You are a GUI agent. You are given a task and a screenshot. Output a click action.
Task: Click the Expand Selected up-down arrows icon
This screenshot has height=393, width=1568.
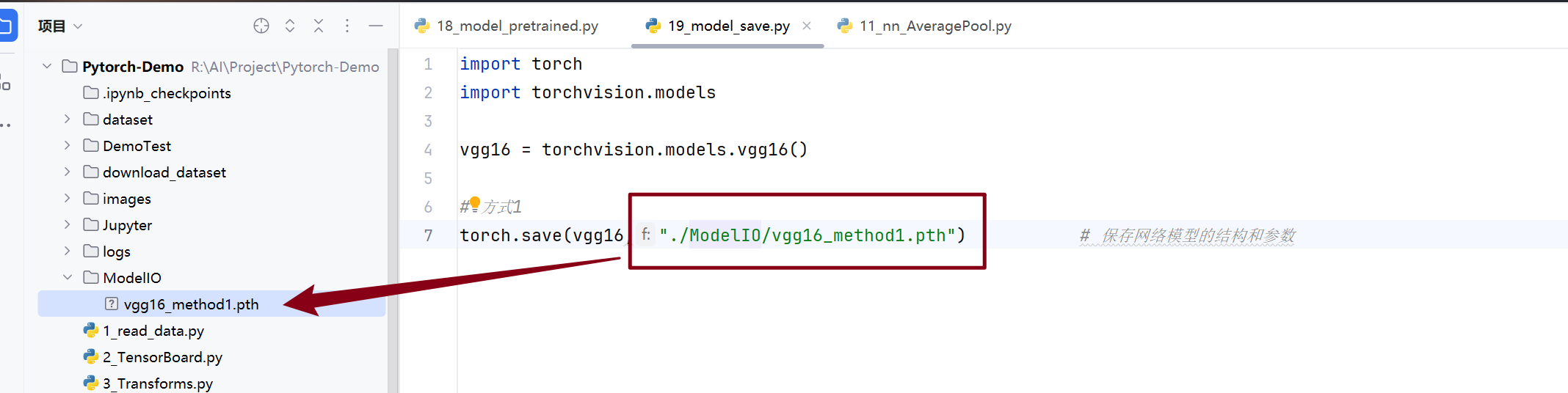coord(290,26)
